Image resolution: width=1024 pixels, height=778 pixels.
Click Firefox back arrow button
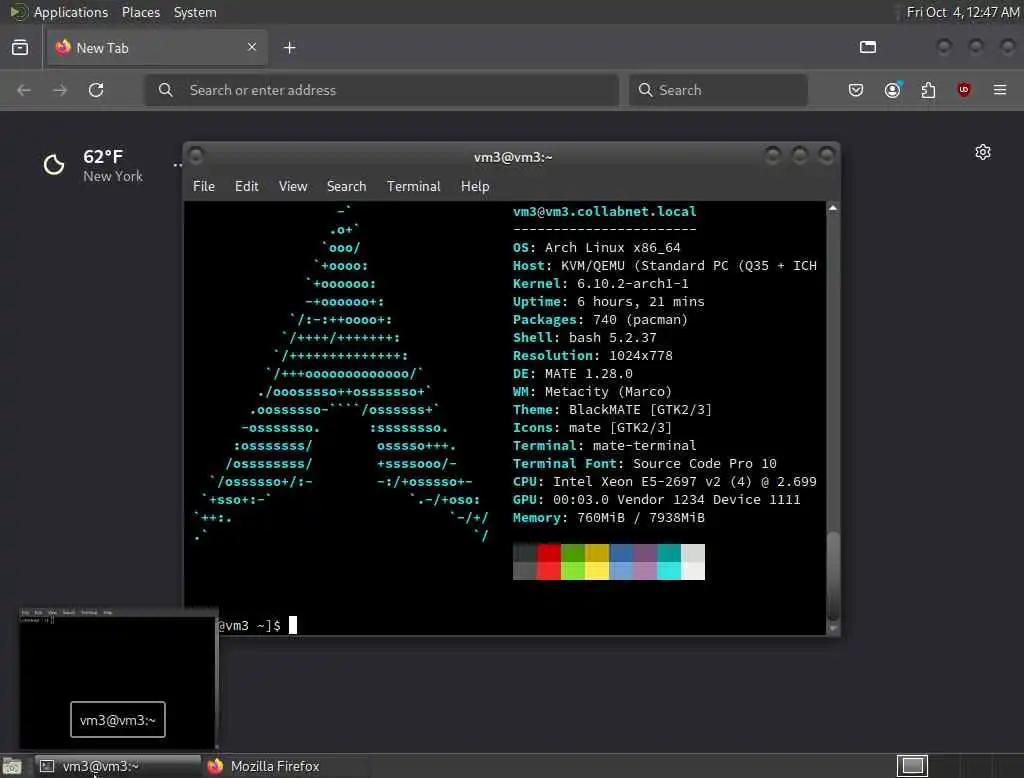(x=24, y=90)
